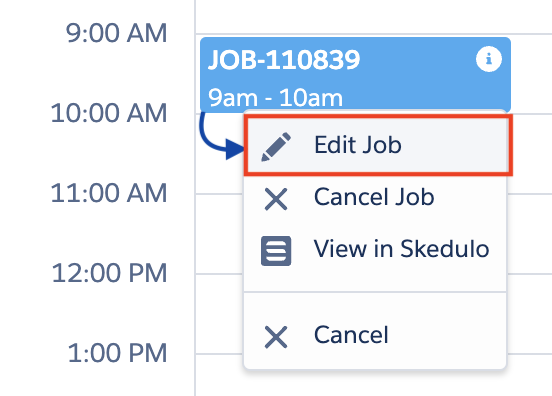The width and height of the screenshot is (552, 396).
Task: Click the empty slot above 9:00 AM line
Action: pos(374,17)
